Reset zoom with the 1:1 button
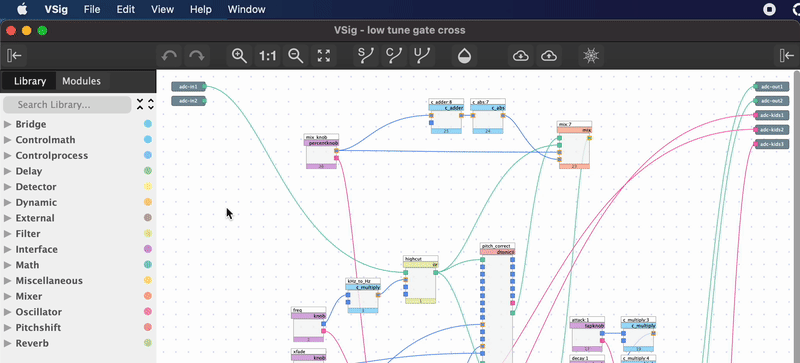The image size is (800, 363). (268, 56)
